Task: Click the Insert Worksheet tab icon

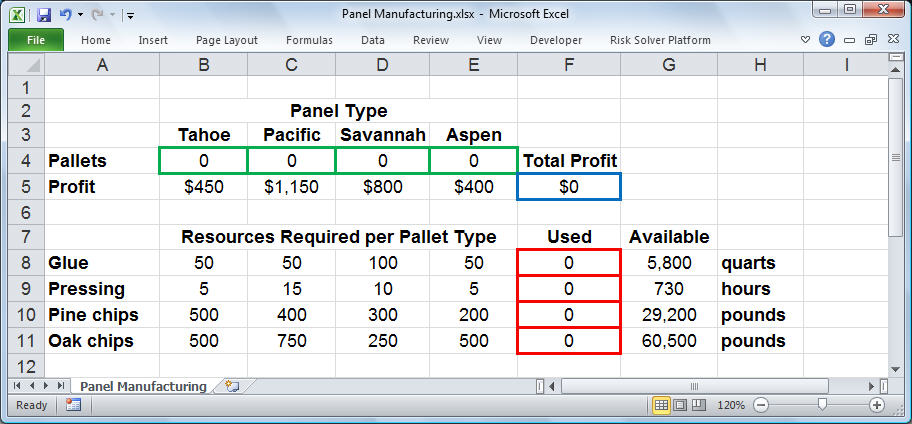Action: coord(232,386)
